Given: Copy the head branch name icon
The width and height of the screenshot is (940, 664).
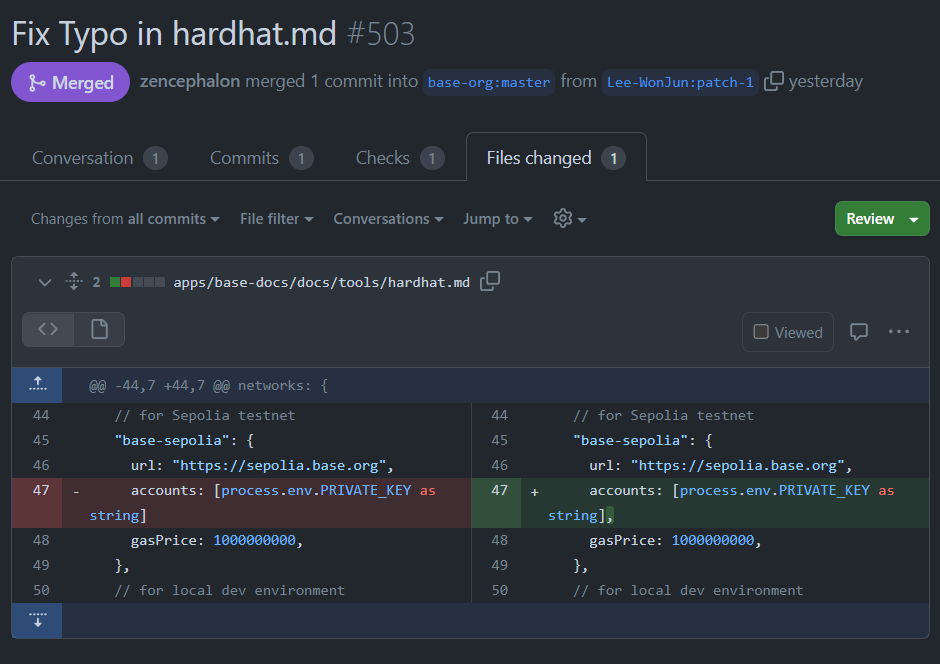Looking at the screenshot, I should tap(773, 81).
